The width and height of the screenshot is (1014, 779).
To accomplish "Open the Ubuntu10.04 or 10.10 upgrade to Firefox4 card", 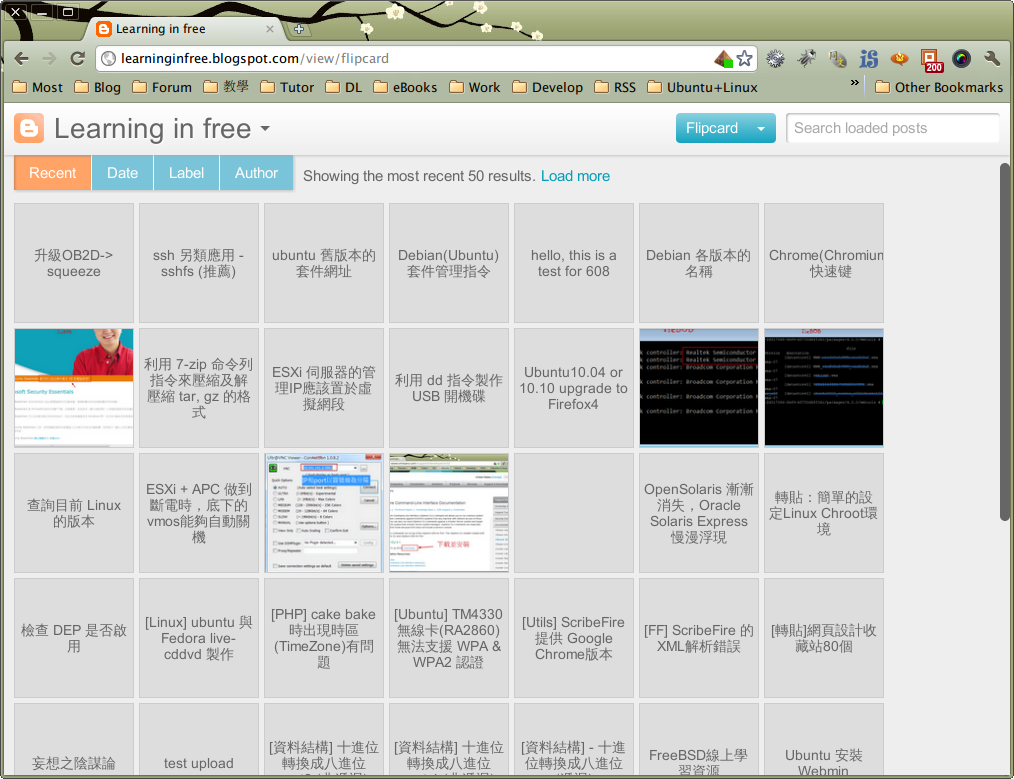I will pos(574,388).
